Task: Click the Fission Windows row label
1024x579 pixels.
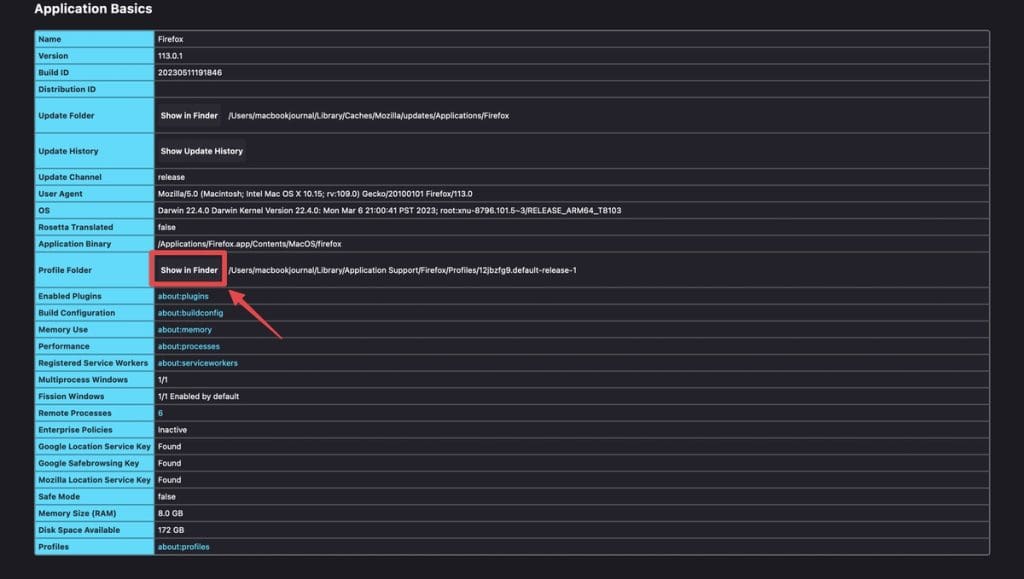Action: [x=71, y=396]
